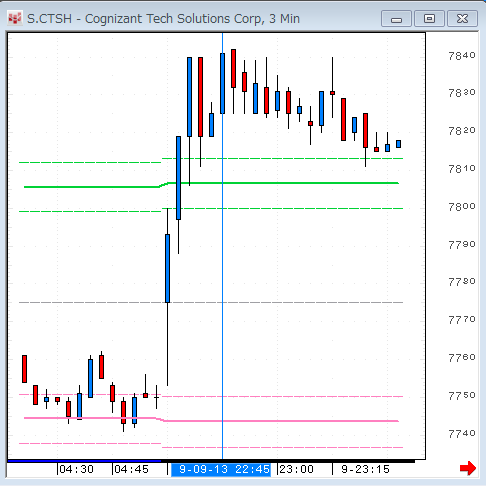Screen dimensions: 486x486
Task: Click the 7770 price axis label
Action: pyautogui.click(x=462, y=320)
